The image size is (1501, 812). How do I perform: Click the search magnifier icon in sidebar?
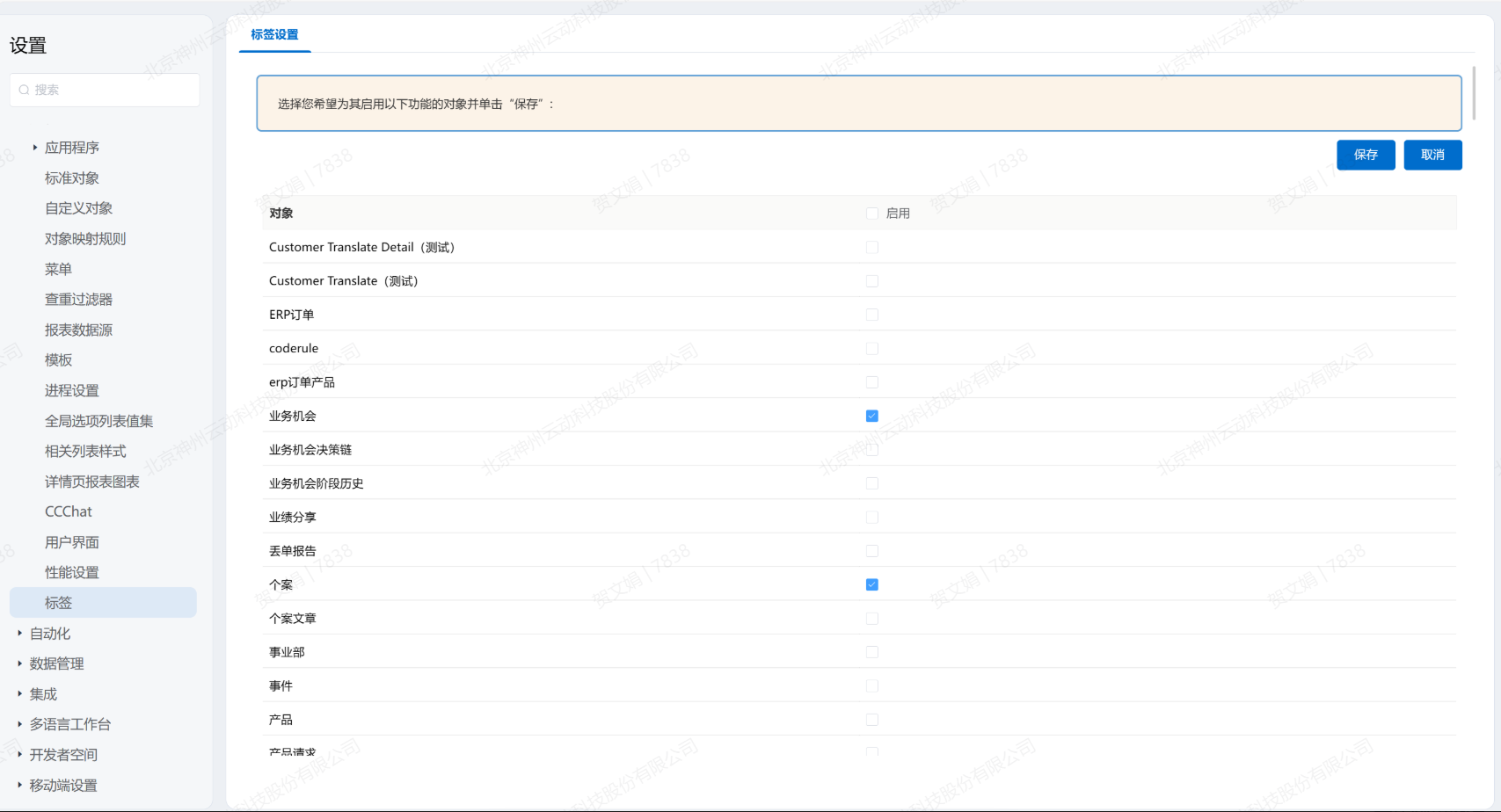point(24,90)
